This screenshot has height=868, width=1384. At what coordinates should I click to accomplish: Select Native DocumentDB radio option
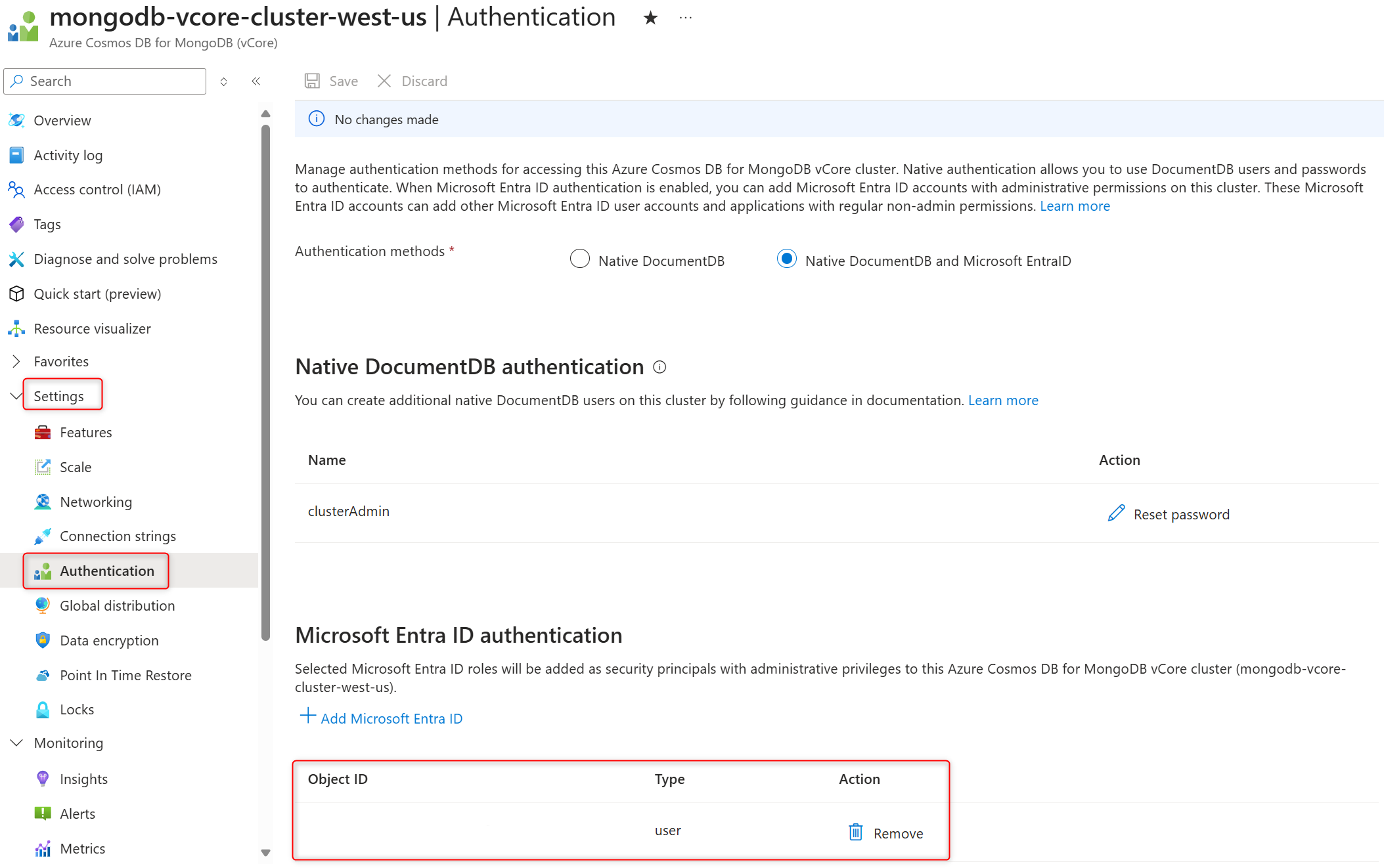point(580,259)
